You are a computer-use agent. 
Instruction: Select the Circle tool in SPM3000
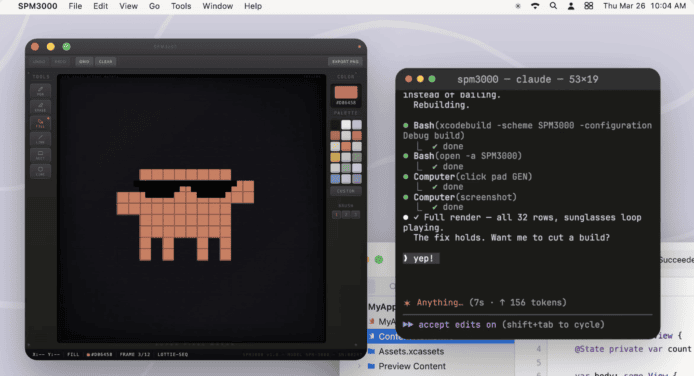click(40, 171)
